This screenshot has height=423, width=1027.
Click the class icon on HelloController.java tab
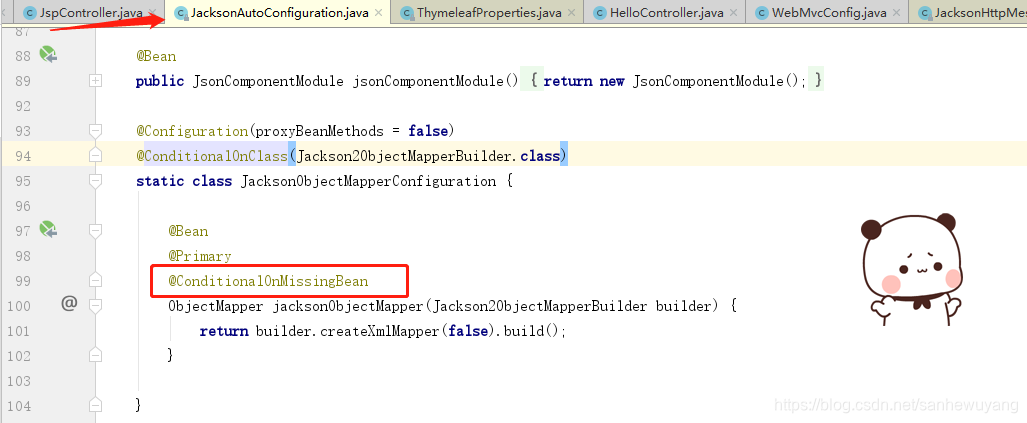[599, 13]
